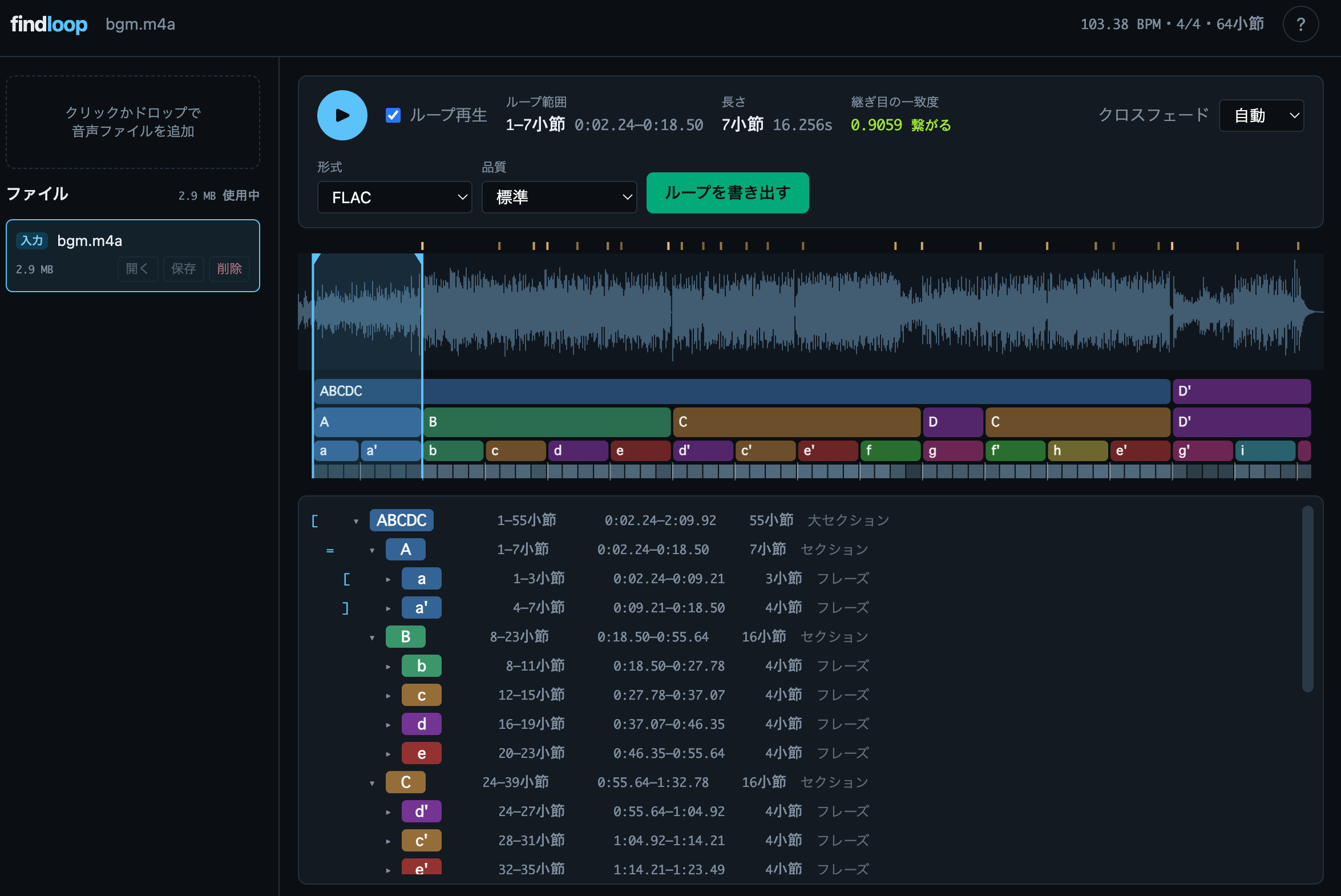1341x896 pixels.
Task: Click the f' phrase block in timeline
Action: pyautogui.click(x=1015, y=450)
